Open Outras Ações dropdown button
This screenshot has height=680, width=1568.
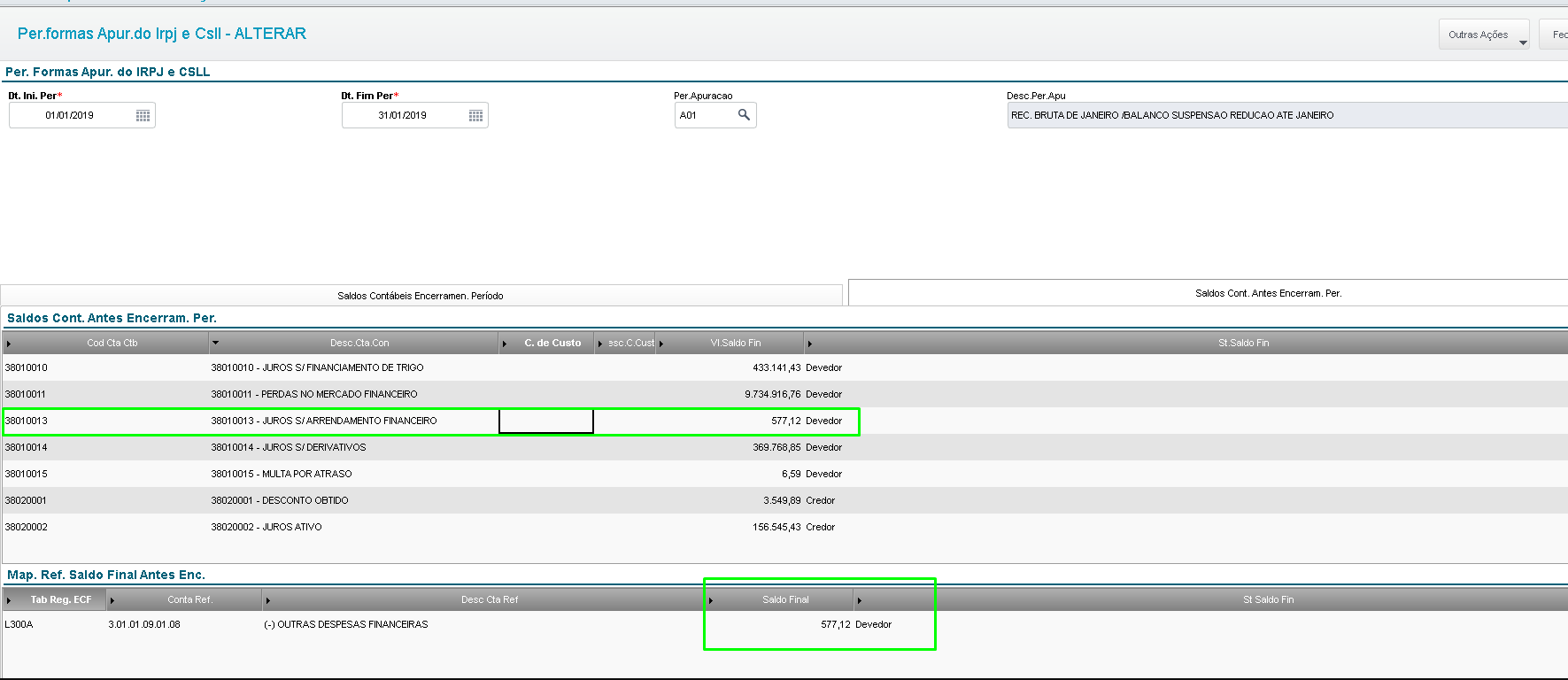tap(1484, 35)
